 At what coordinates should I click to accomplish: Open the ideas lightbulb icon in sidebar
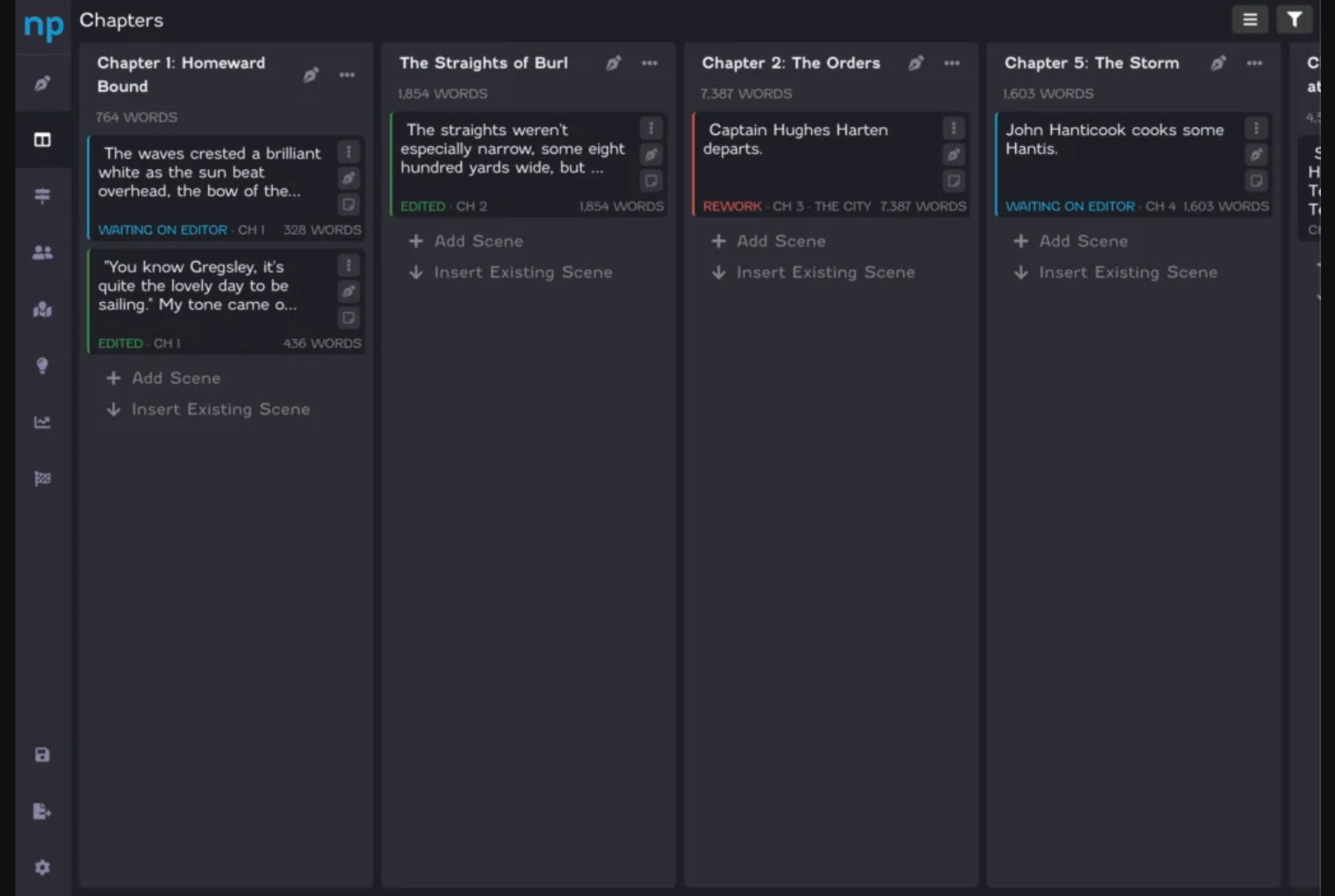pos(43,365)
